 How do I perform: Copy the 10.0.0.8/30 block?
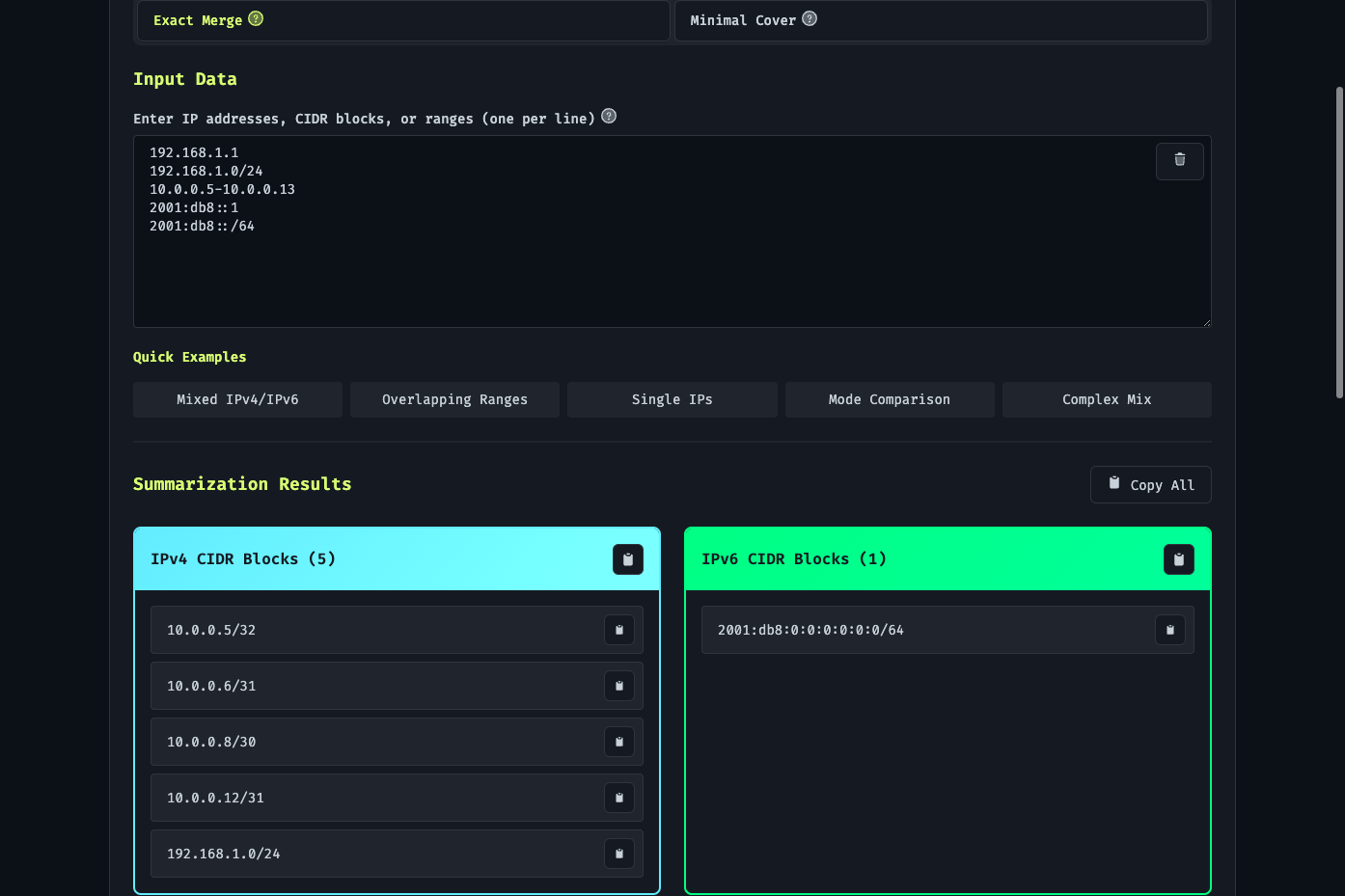[619, 742]
